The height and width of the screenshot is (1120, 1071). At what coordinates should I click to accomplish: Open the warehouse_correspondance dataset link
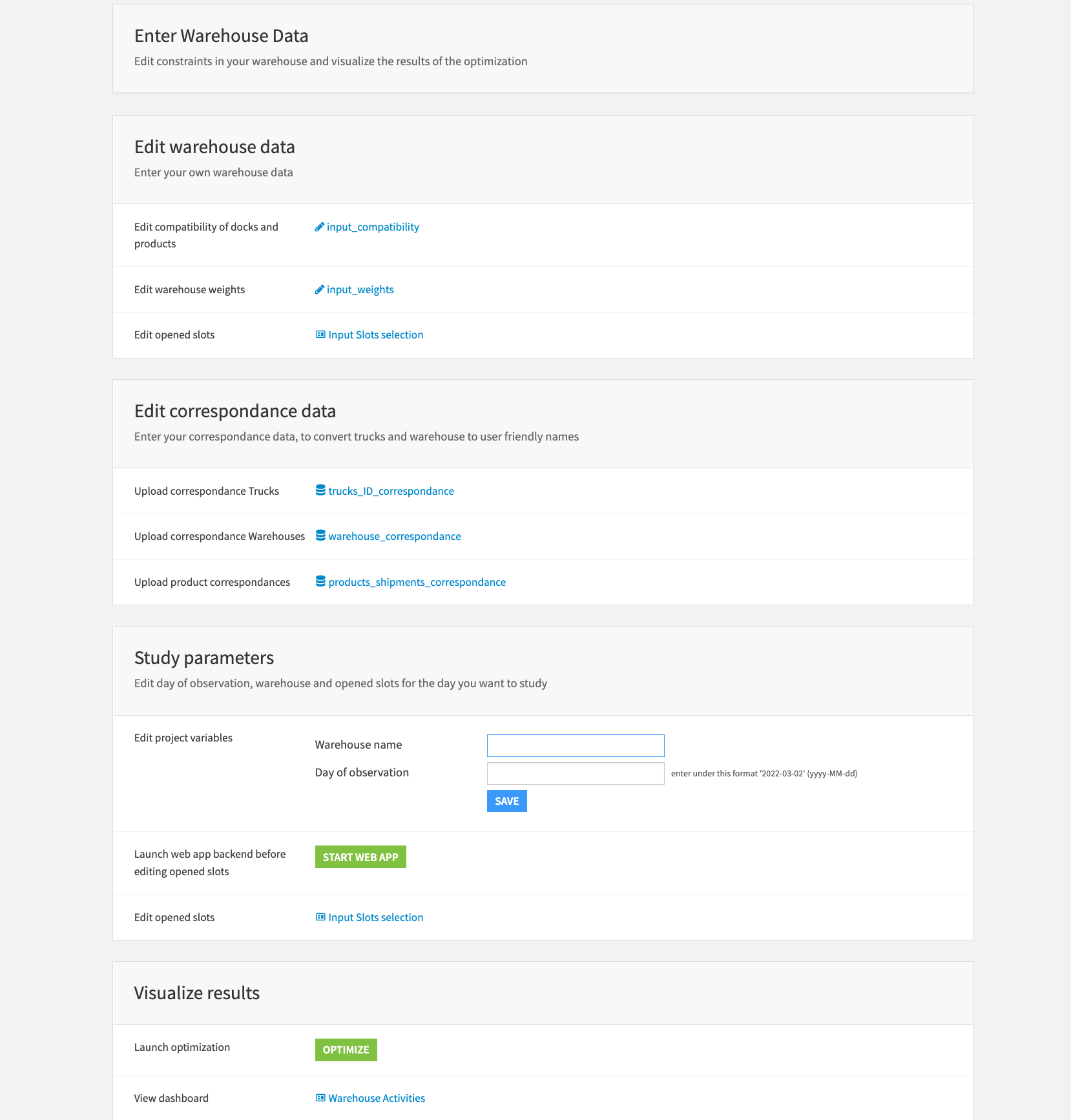coord(395,536)
